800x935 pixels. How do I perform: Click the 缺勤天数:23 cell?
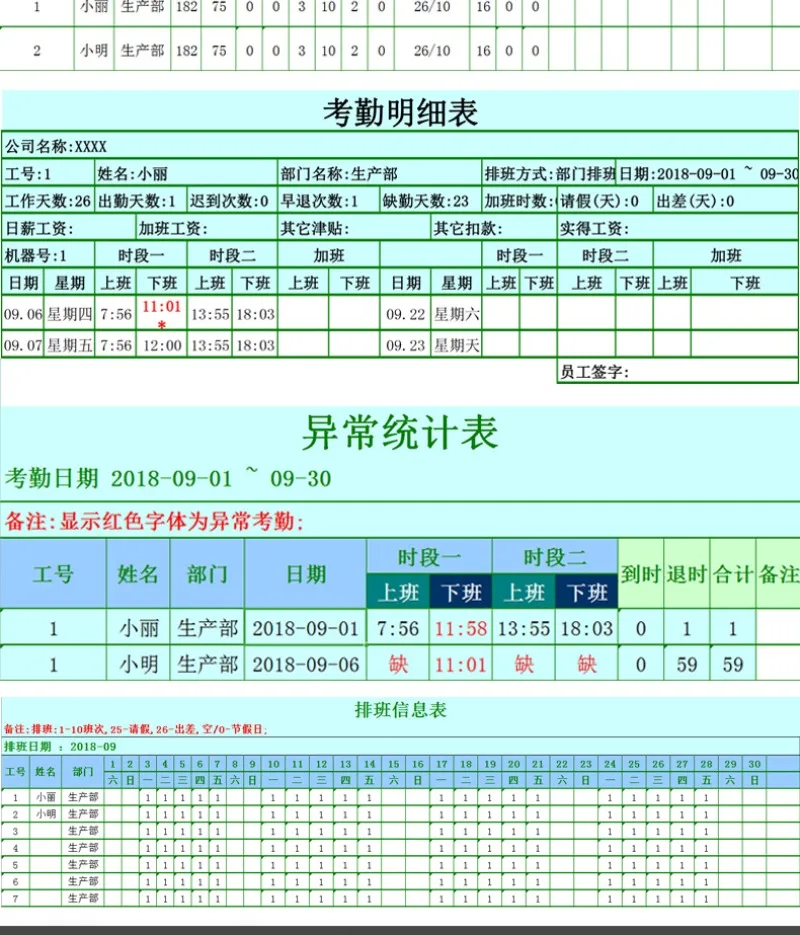(430, 201)
